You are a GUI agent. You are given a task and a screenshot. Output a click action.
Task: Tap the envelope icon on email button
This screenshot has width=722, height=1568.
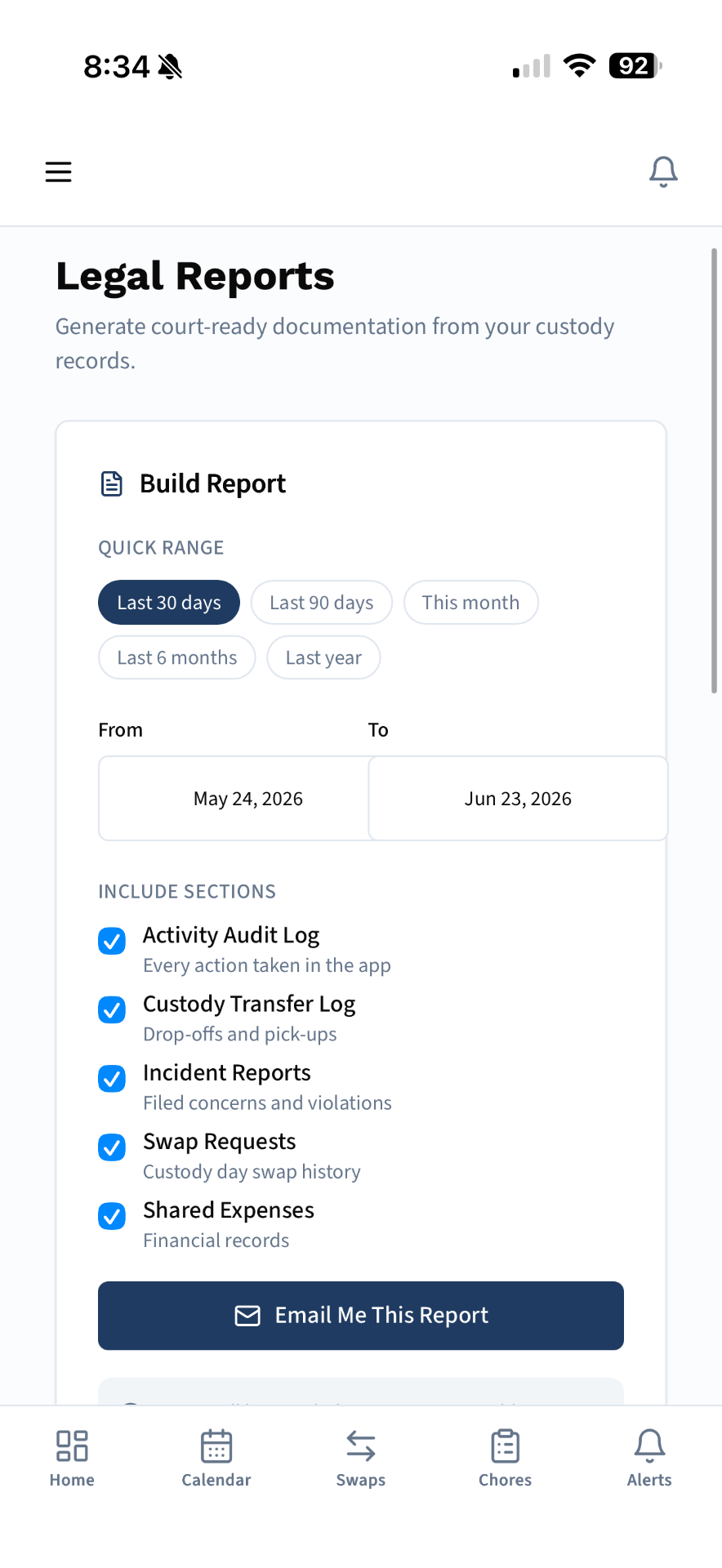click(x=247, y=1316)
